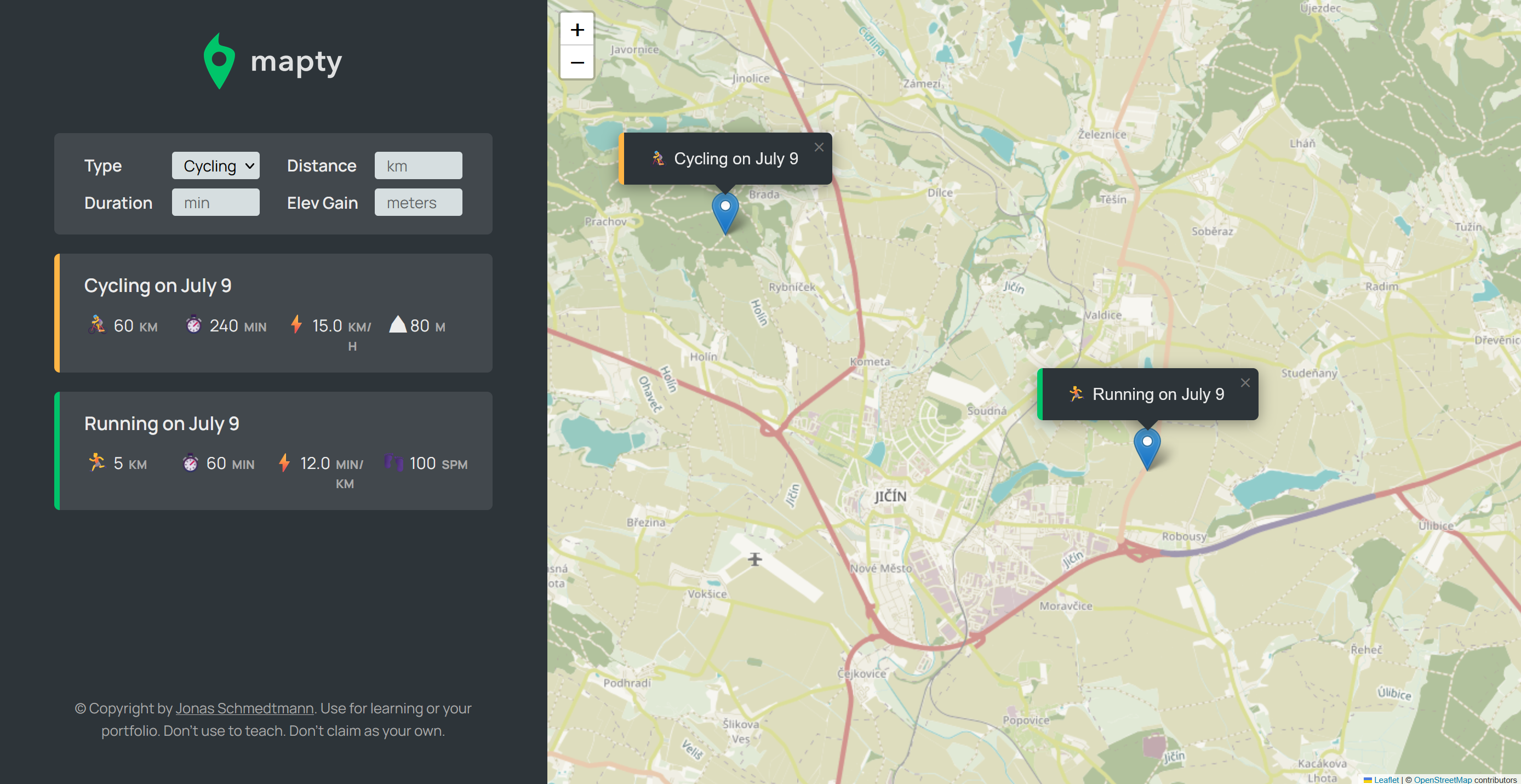This screenshot has width=1521, height=784.
Task: Close the Cycling on July 9 popup
Action: pyautogui.click(x=819, y=147)
